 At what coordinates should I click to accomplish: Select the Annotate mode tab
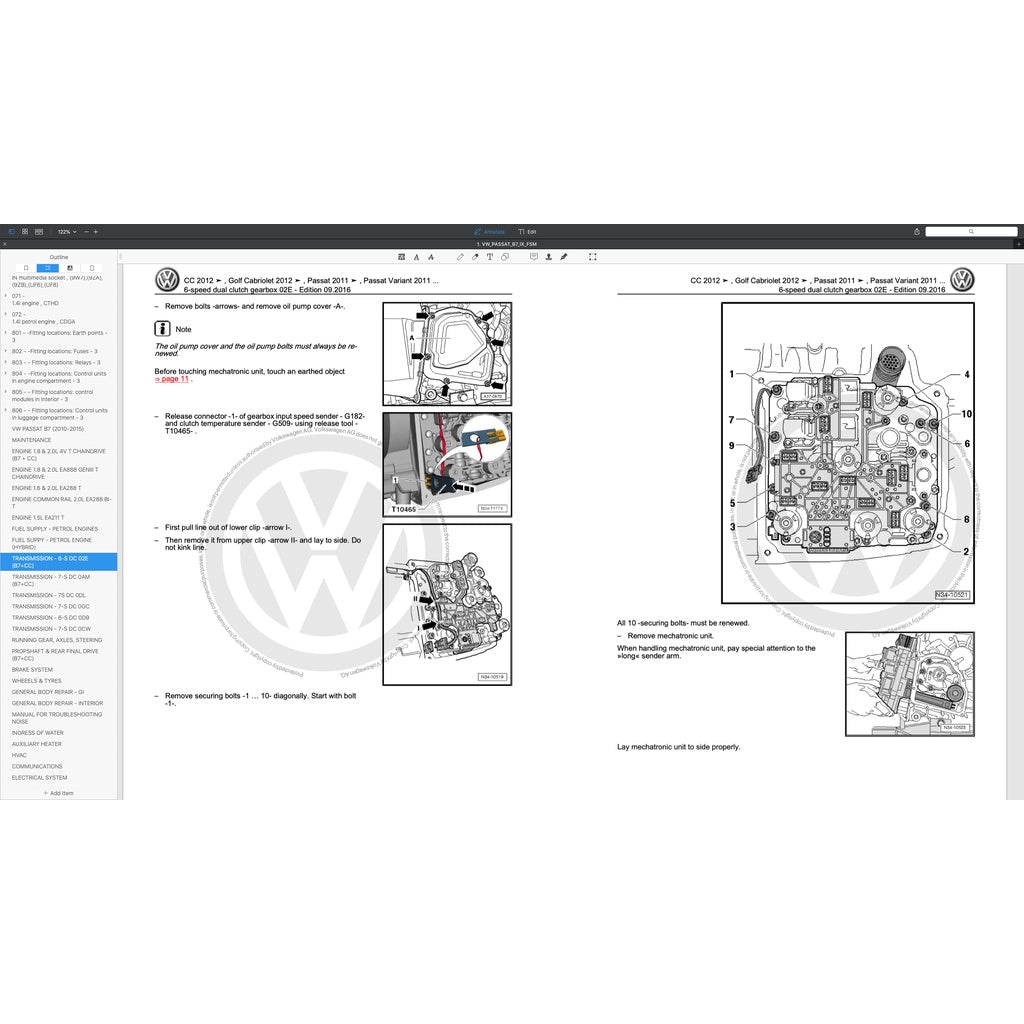click(490, 231)
